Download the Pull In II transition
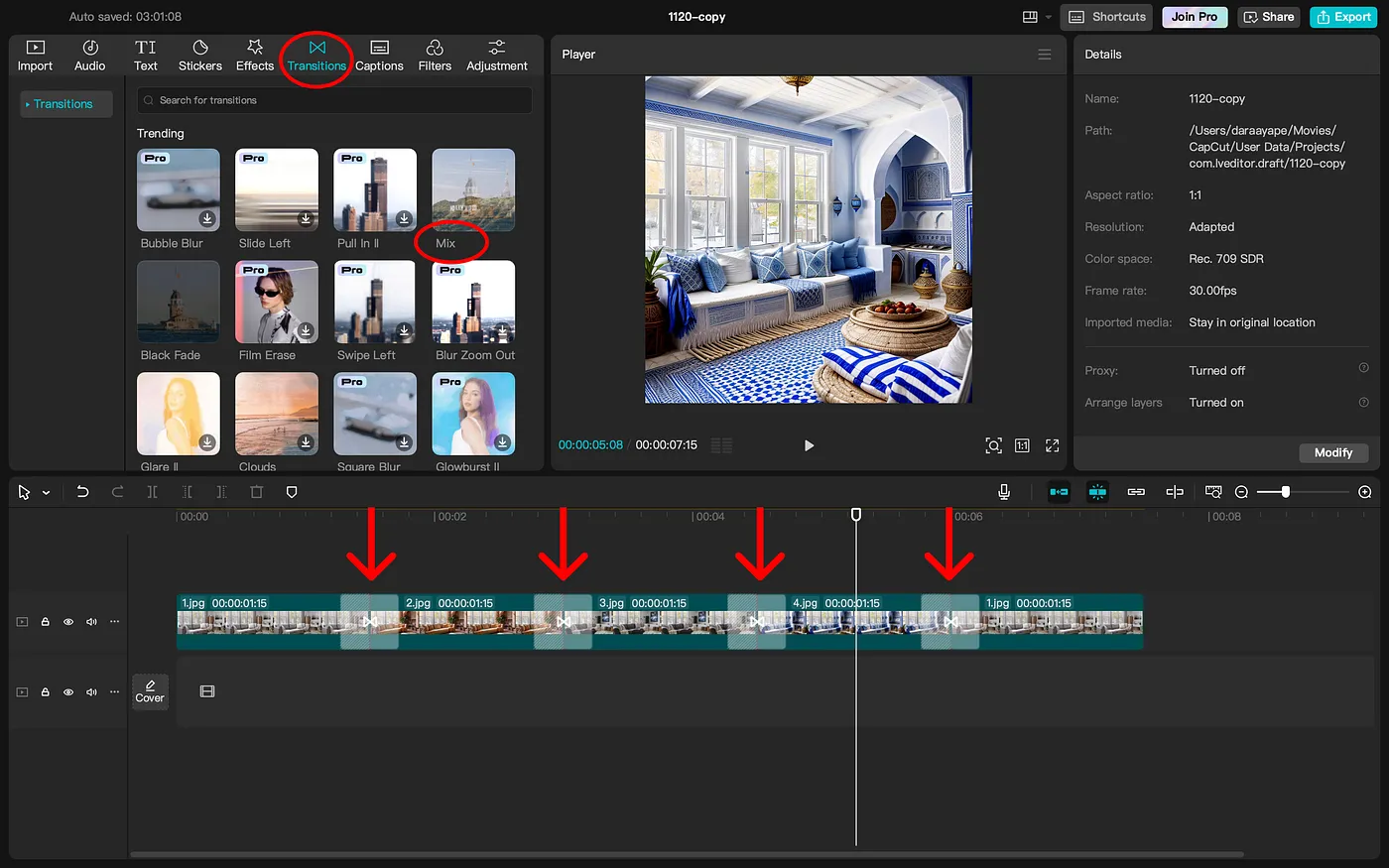The height and width of the screenshot is (868, 1389). pos(404,219)
